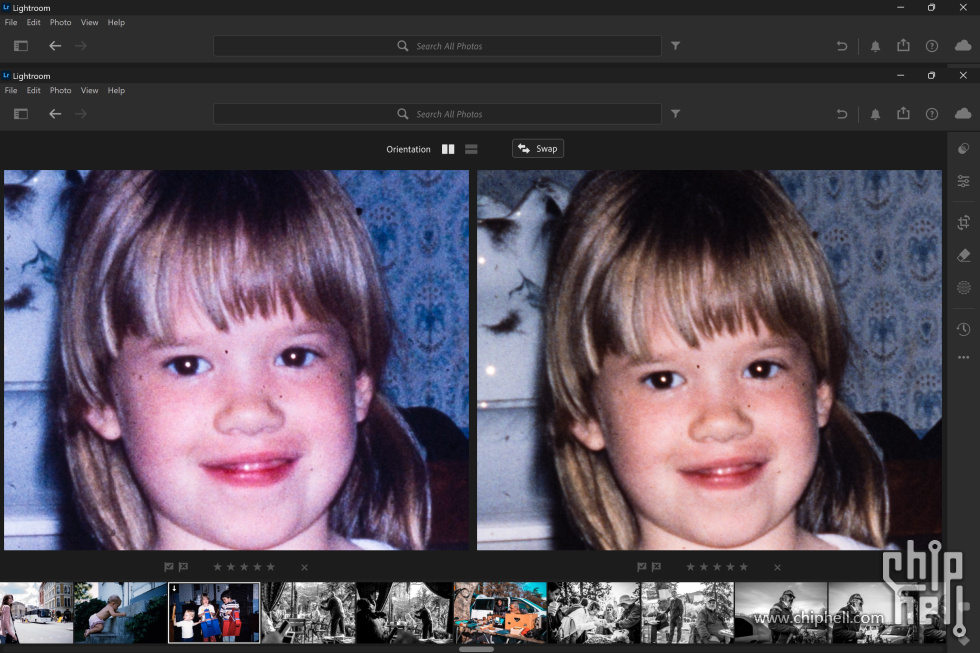This screenshot has height=653, width=980.
Task: Toggle the left panel icon in the front window
Action: [x=21, y=114]
